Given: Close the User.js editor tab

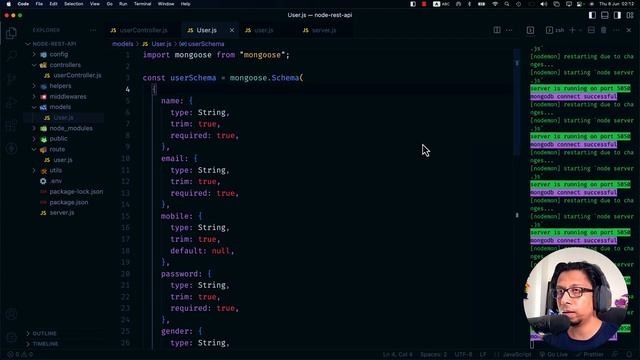Looking at the screenshot, I should (x=232, y=30).
